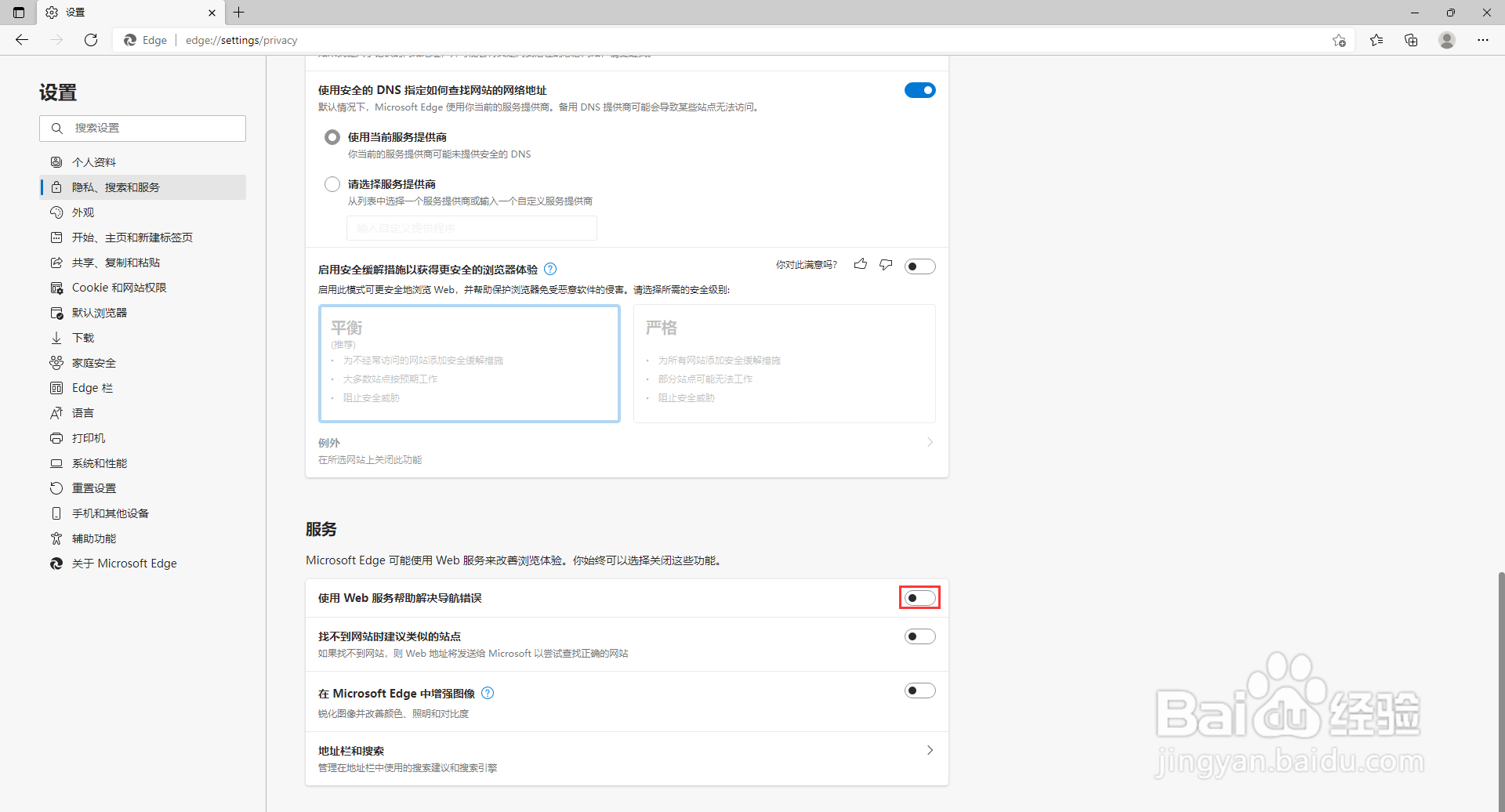Open the user profile avatar
Image resolution: width=1505 pixels, height=812 pixels.
coord(1447,40)
